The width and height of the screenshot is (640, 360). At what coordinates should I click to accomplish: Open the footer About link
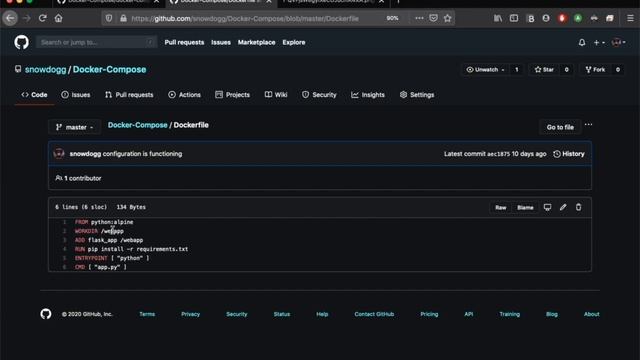591,314
